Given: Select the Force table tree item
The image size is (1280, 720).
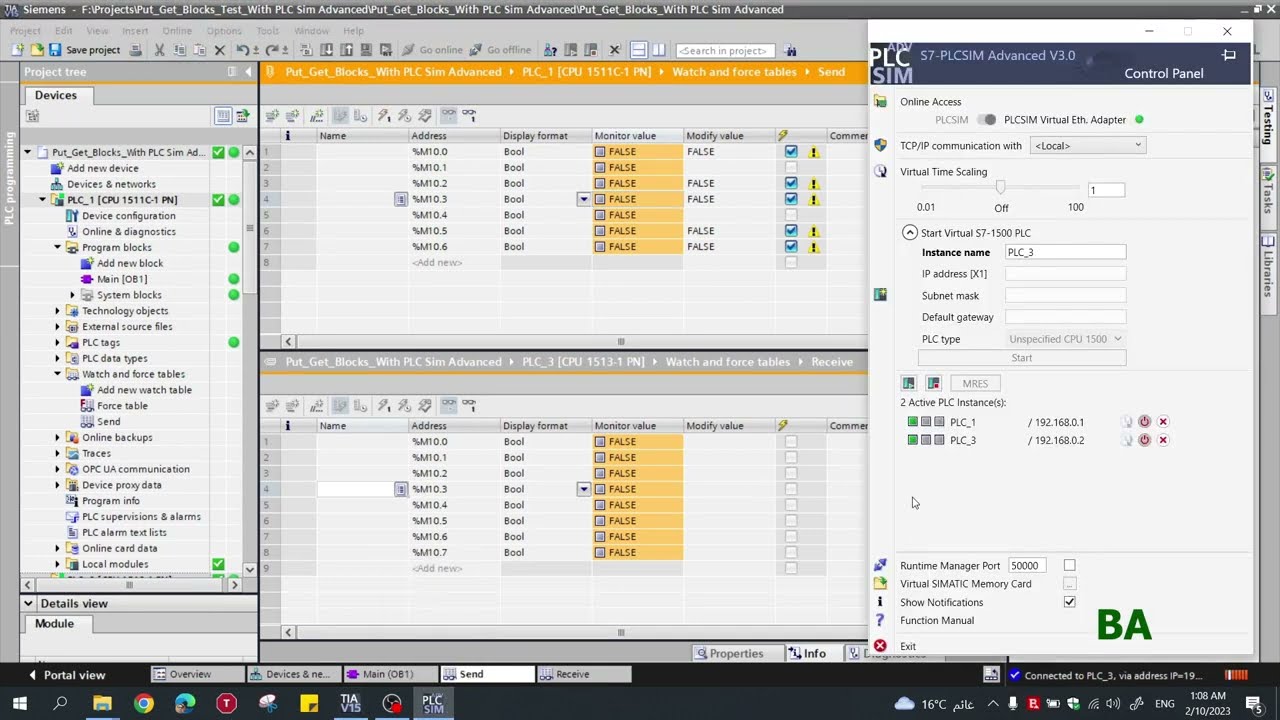Looking at the screenshot, I should tap(122, 406).
